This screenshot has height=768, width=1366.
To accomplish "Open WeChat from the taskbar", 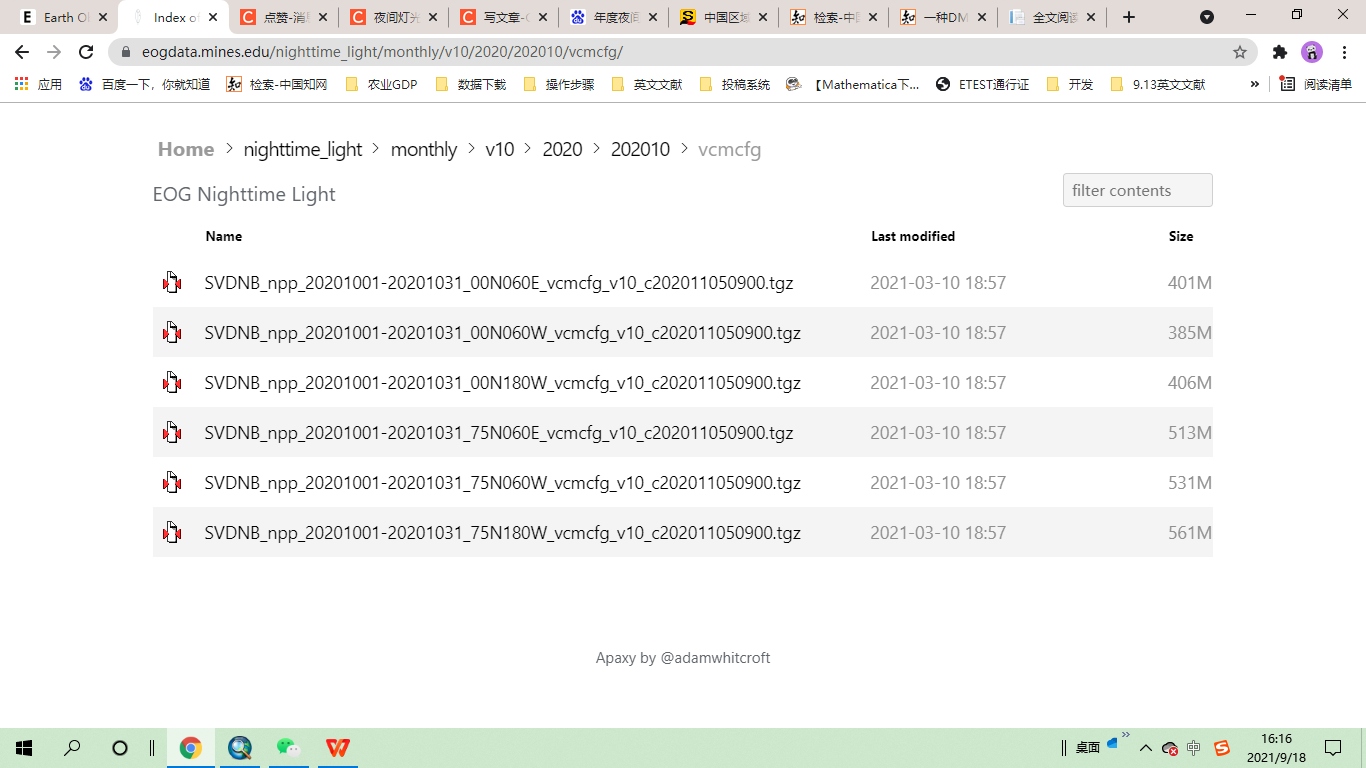I will 288,748.
